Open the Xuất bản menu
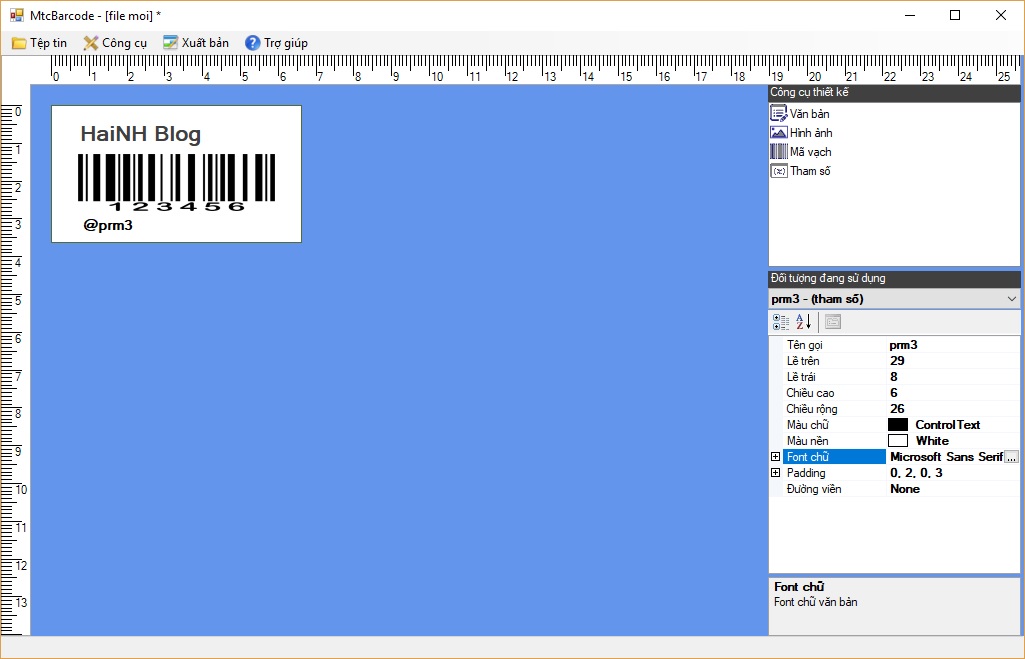1025x659 pixels. (196, 43)
